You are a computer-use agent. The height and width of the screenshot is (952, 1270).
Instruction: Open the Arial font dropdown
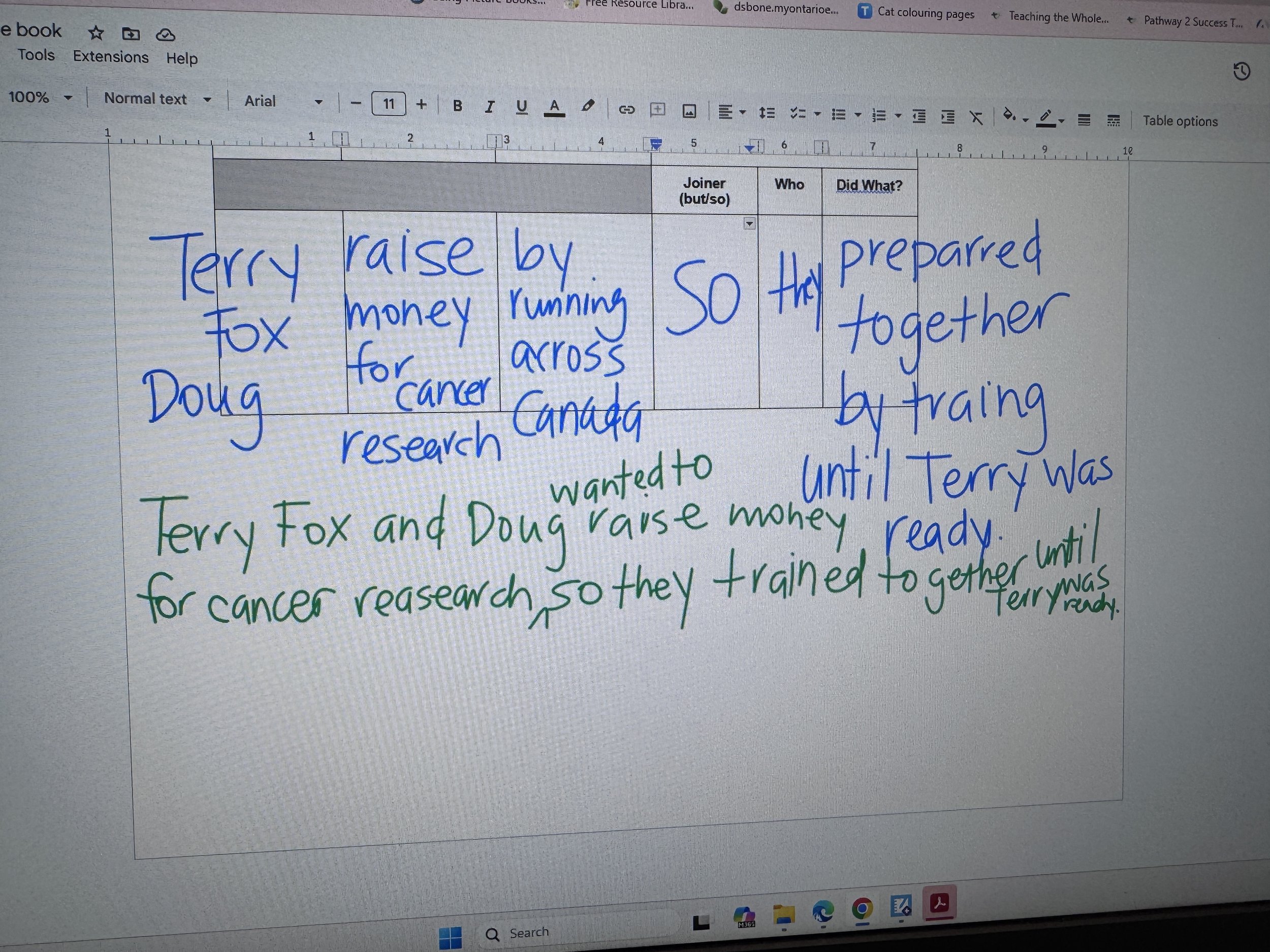coord(283,102)
